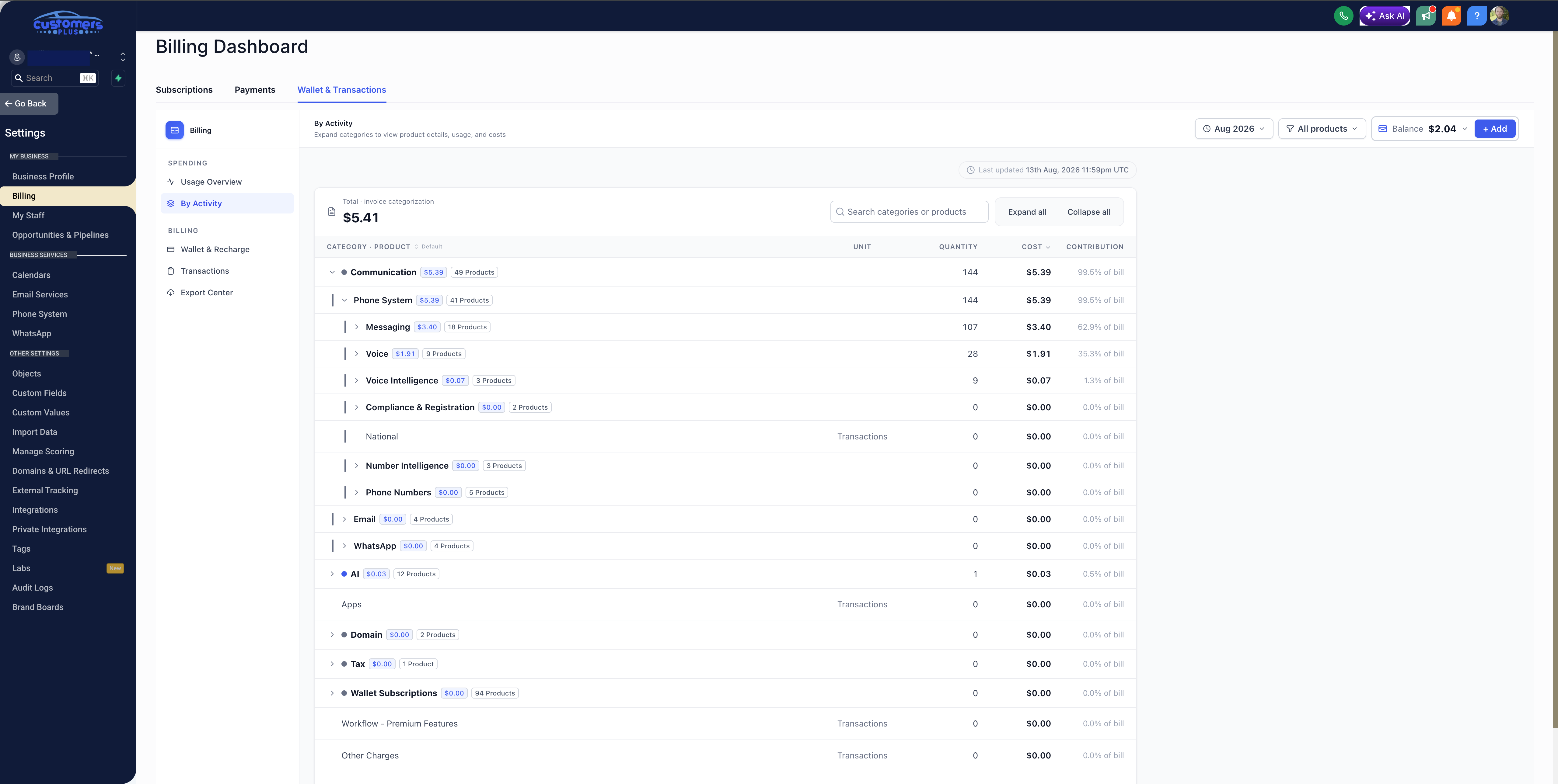Screen dimensions: 1558x784
Task: Expand the WhatsApp category row
Action: tap(344, 546)
